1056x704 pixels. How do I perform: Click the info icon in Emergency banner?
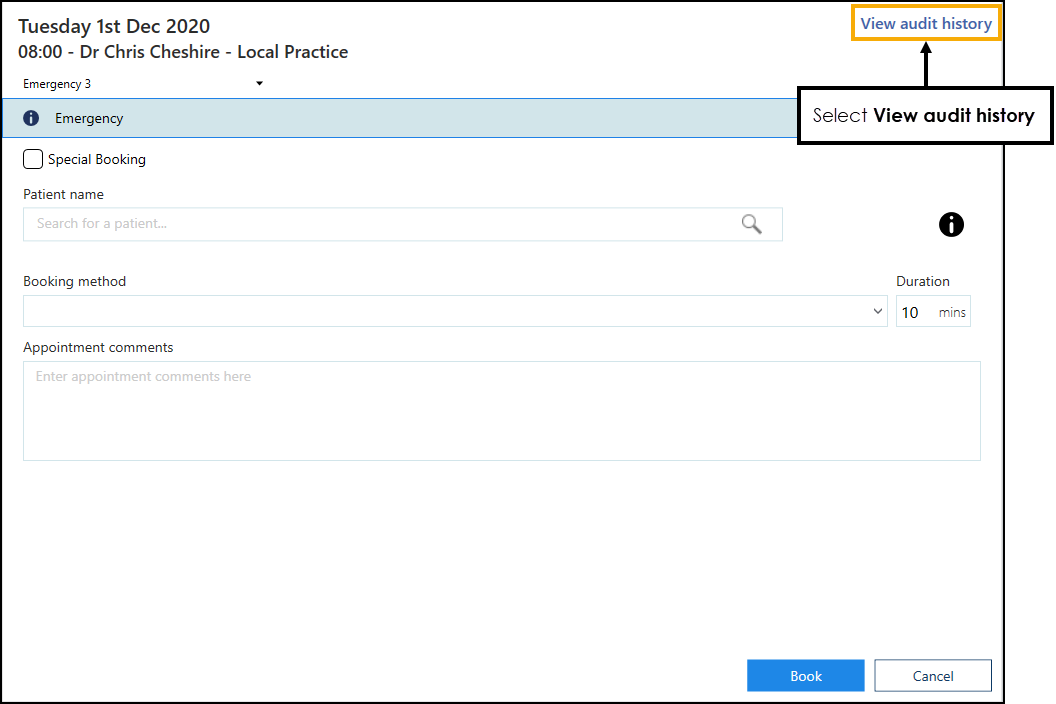coord(31,118)
